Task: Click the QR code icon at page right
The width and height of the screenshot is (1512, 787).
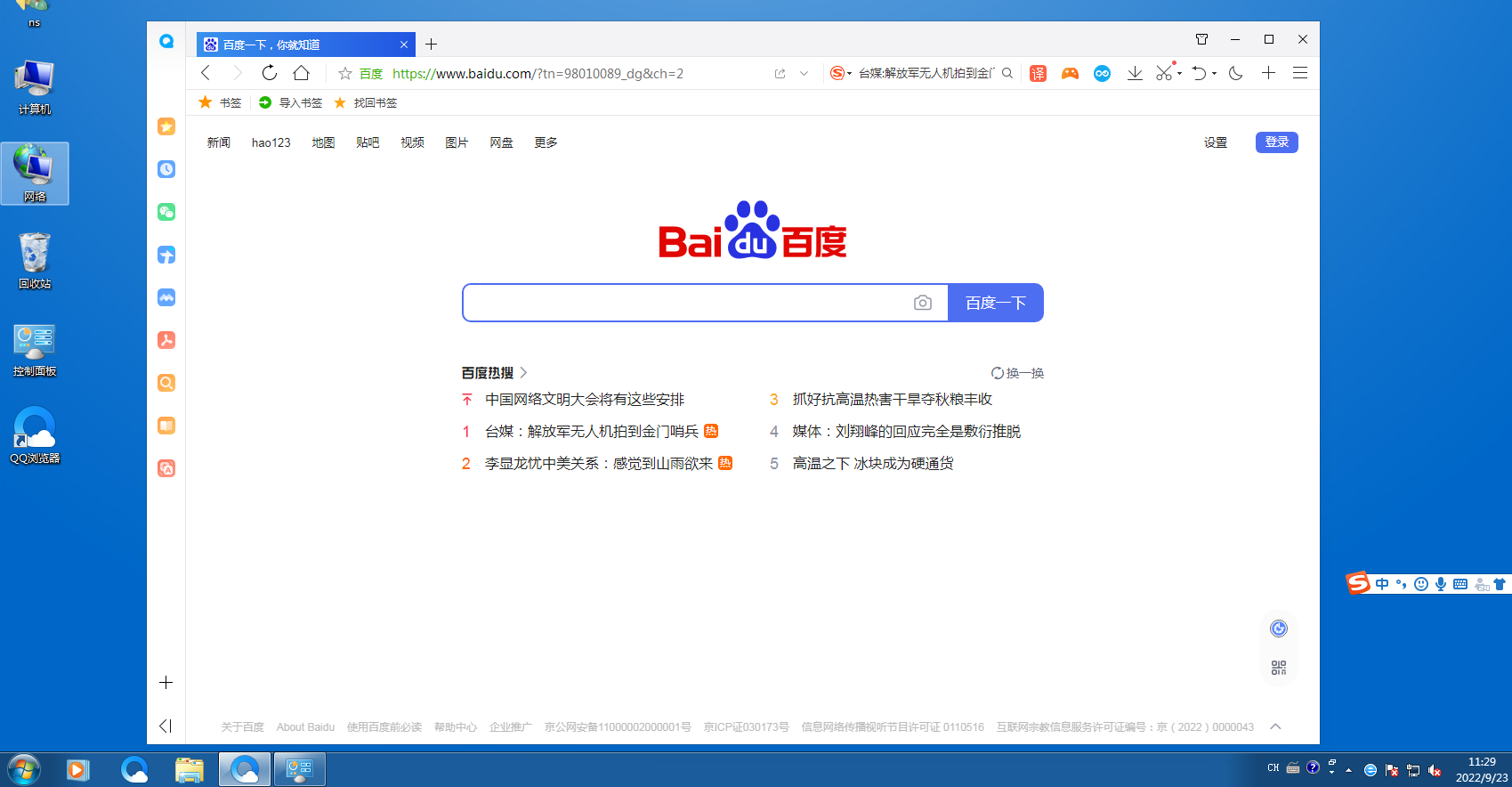Action: pos(1279,668)
